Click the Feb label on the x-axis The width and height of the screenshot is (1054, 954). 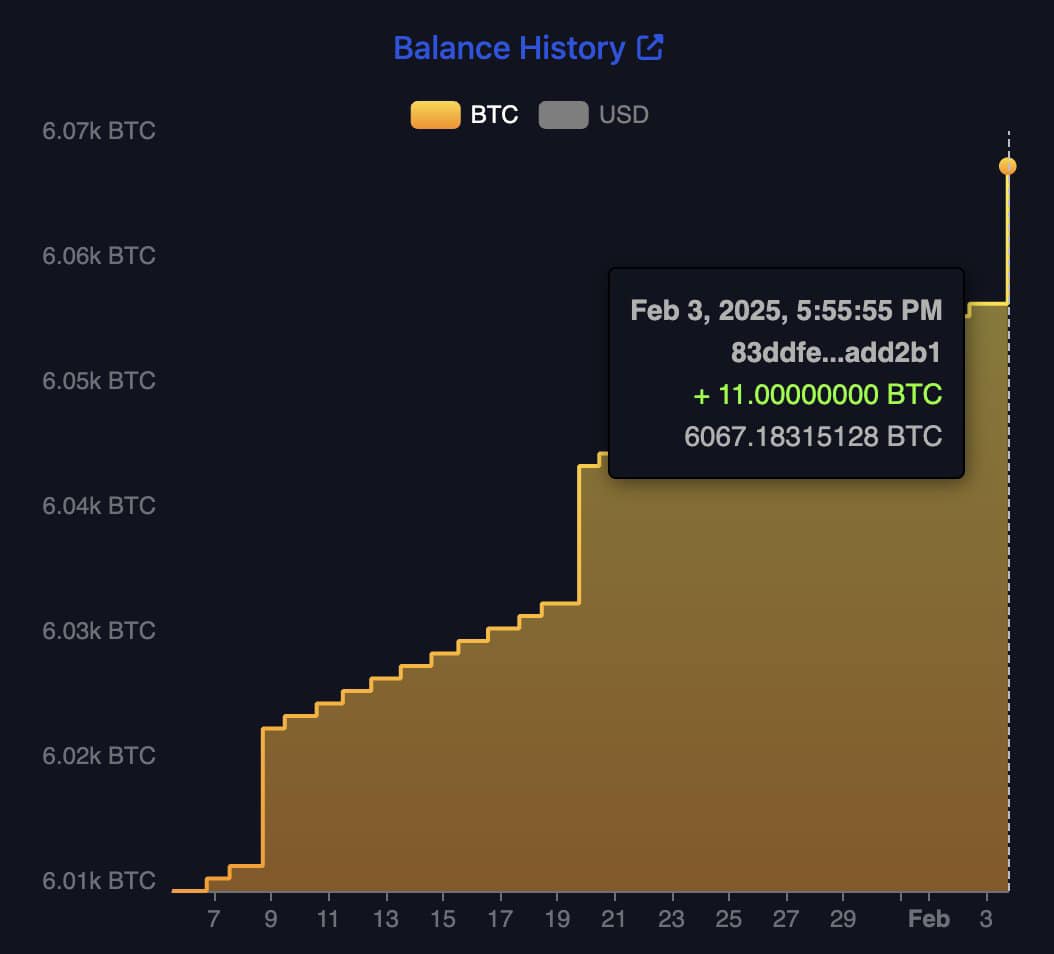pyautogui.click(x=928, y=919)
